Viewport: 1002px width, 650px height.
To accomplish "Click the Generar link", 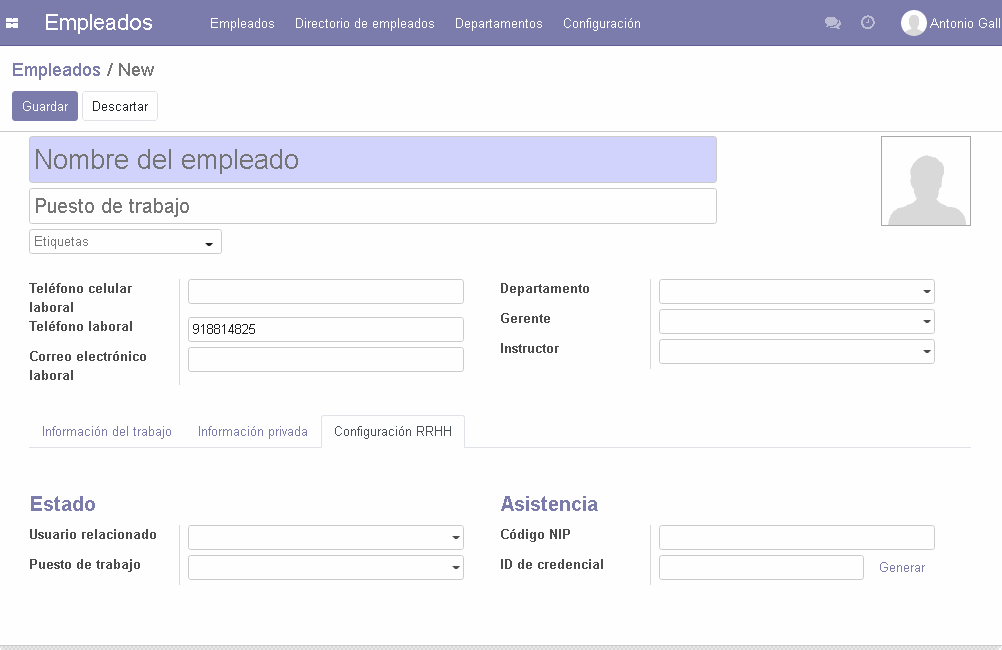I will click(x=902, y=568).
